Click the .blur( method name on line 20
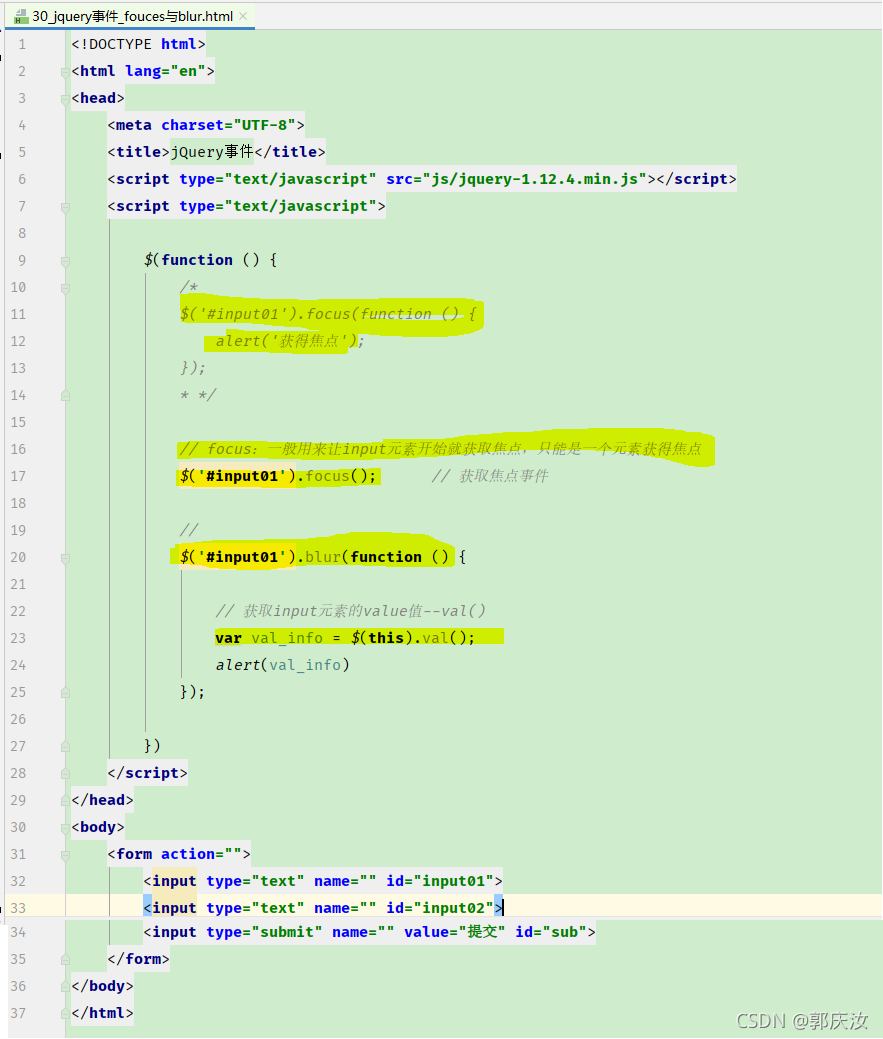 click(x=323, y=557)
